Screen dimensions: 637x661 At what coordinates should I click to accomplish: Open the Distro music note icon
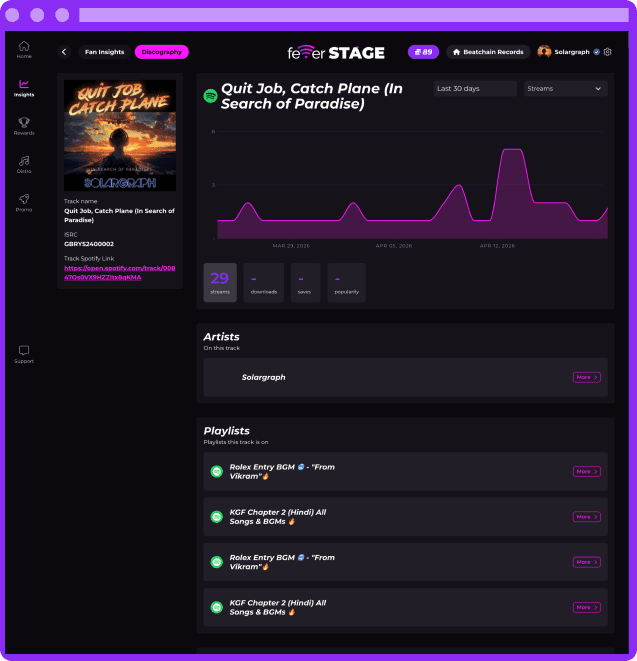24,164
